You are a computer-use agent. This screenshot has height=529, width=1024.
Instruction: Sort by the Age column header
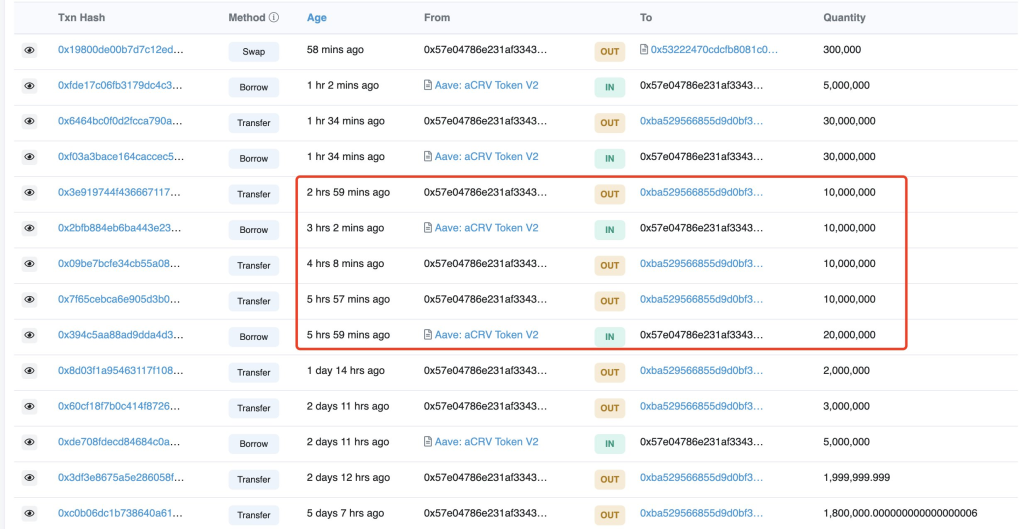click(x=317, y=18)
